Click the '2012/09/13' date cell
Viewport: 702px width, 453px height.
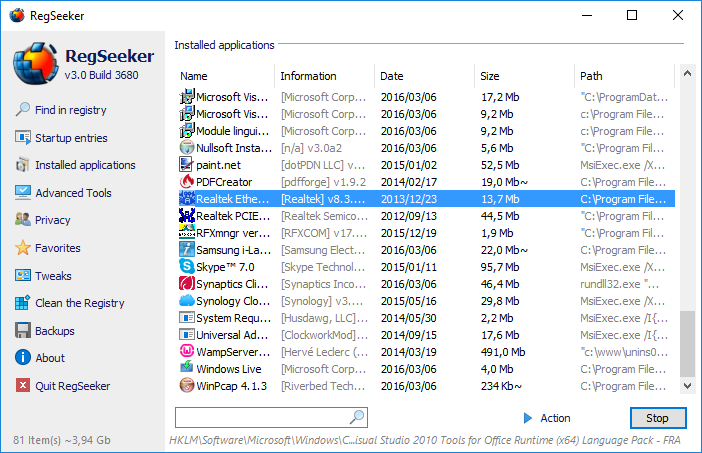tap(409, 216)
